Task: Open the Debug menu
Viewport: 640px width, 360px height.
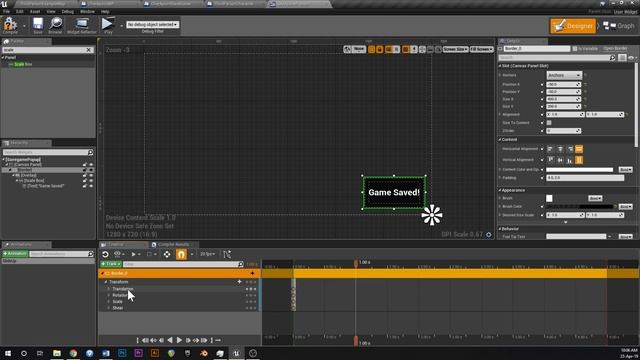Action: [x=68, y=12]
